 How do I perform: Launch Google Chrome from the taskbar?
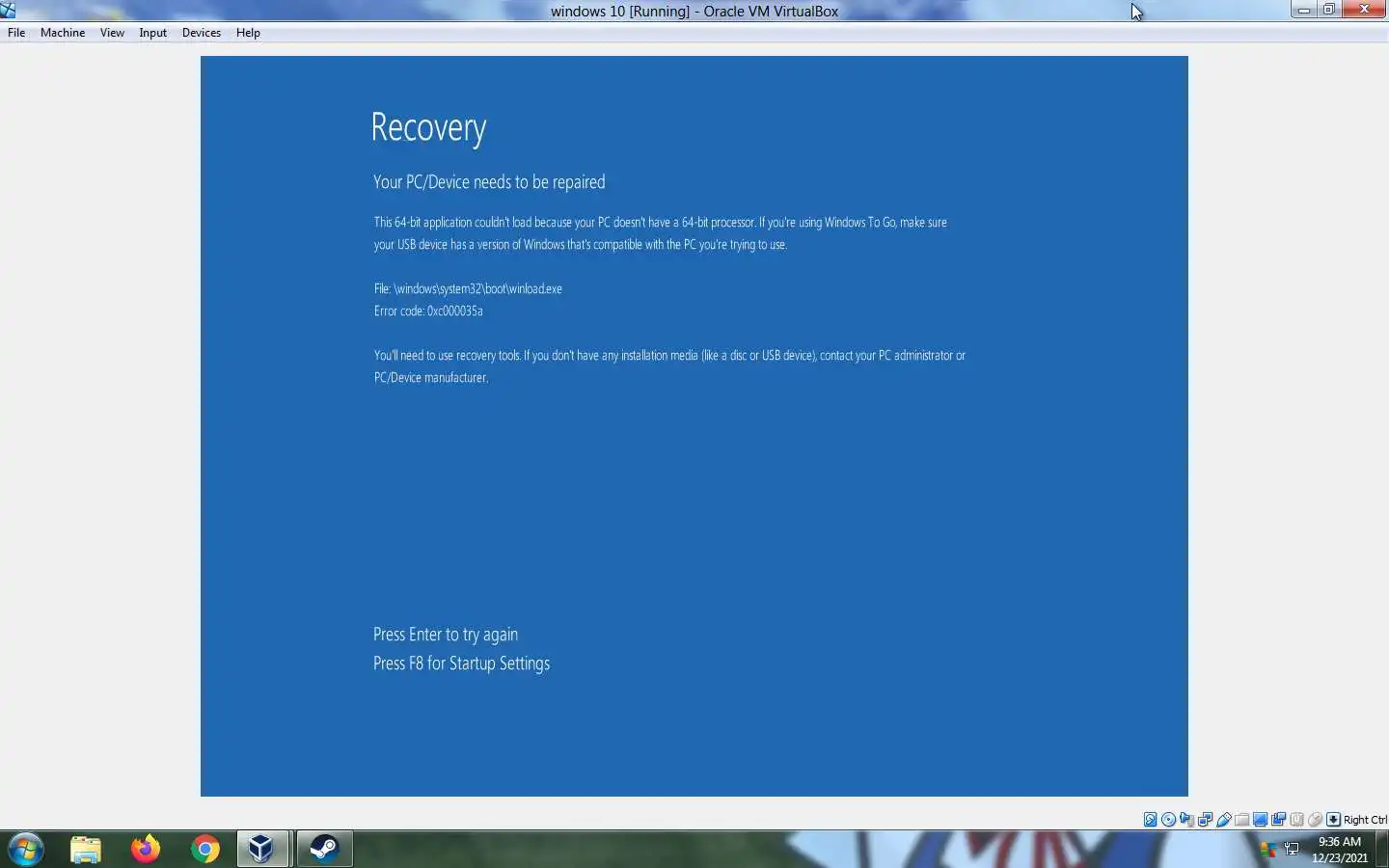pos(204,849)
